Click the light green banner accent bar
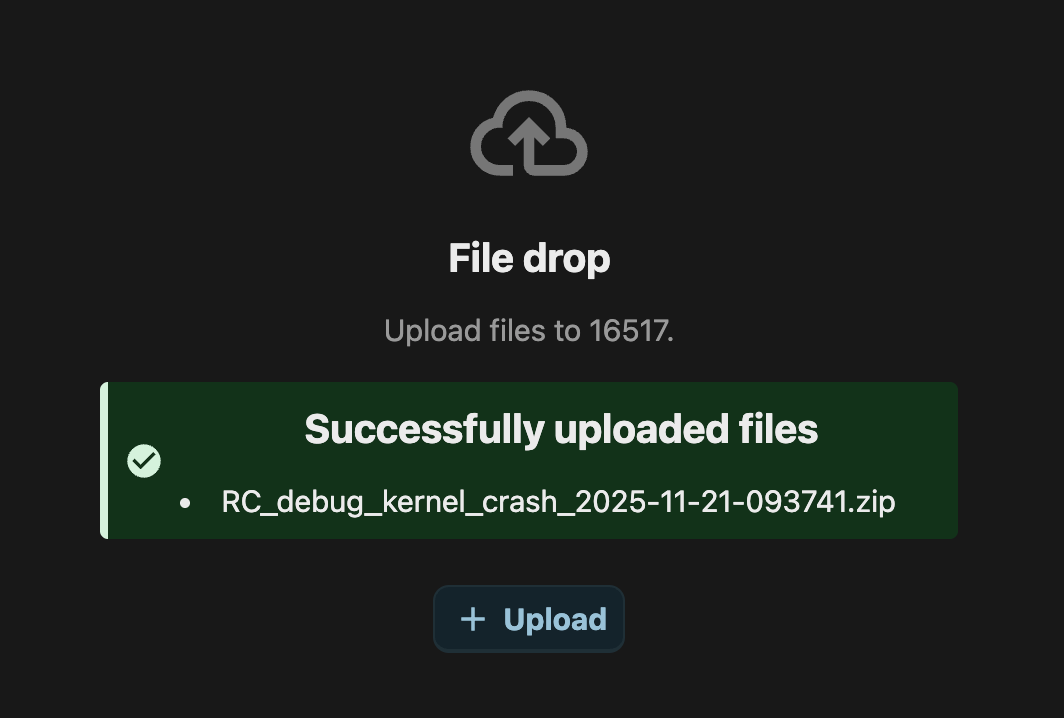1064x718 pixels. coord(104,461)
